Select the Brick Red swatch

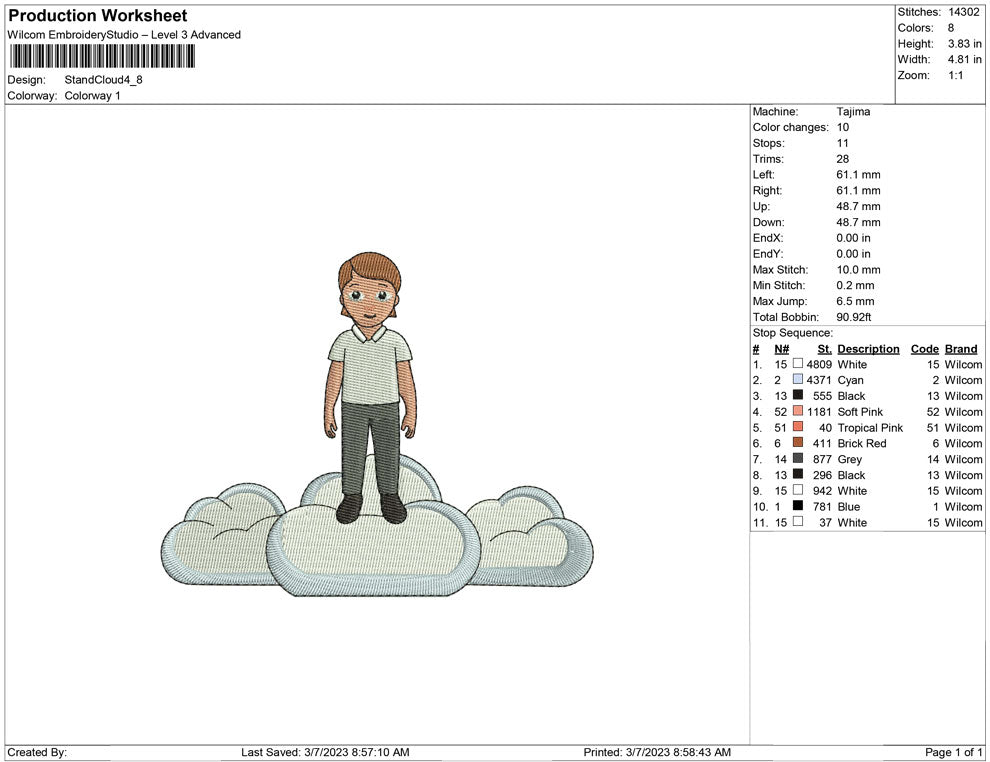coord(797,443)
